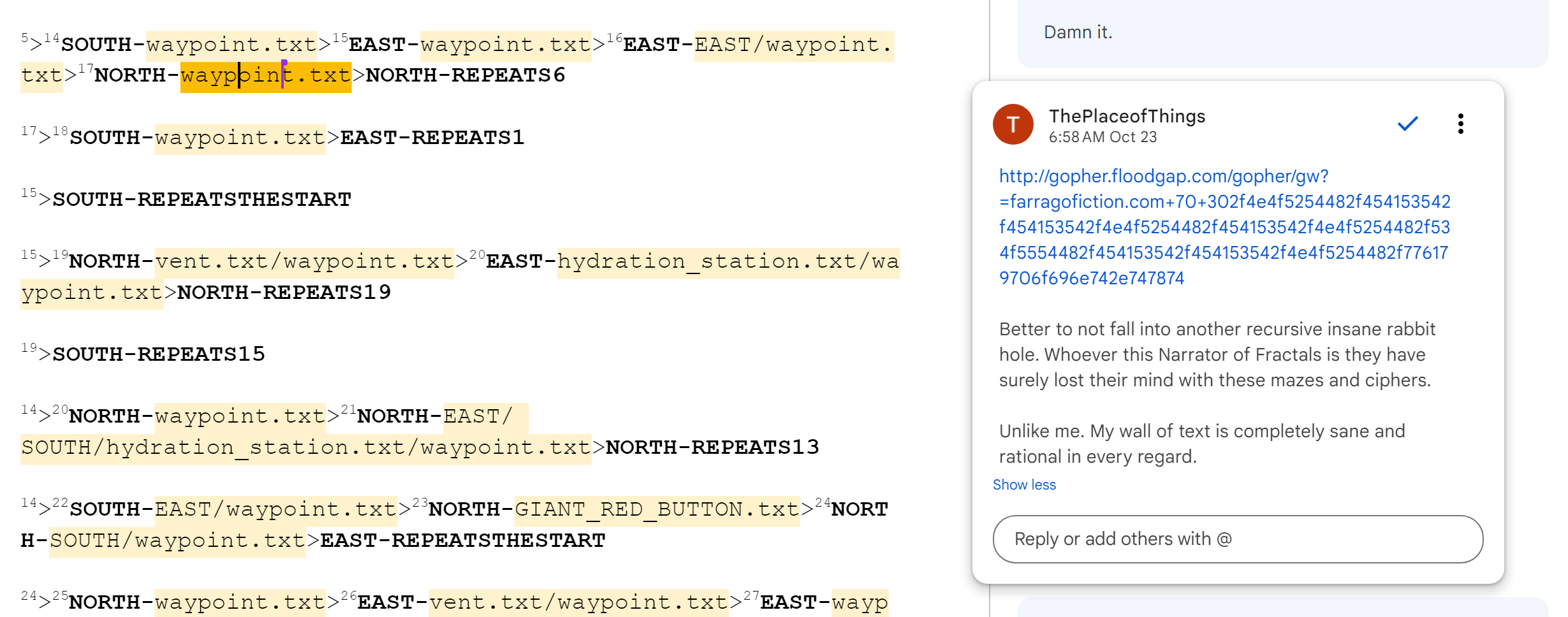Click the NORTH-REPEATS19 text

click(284, 293)
